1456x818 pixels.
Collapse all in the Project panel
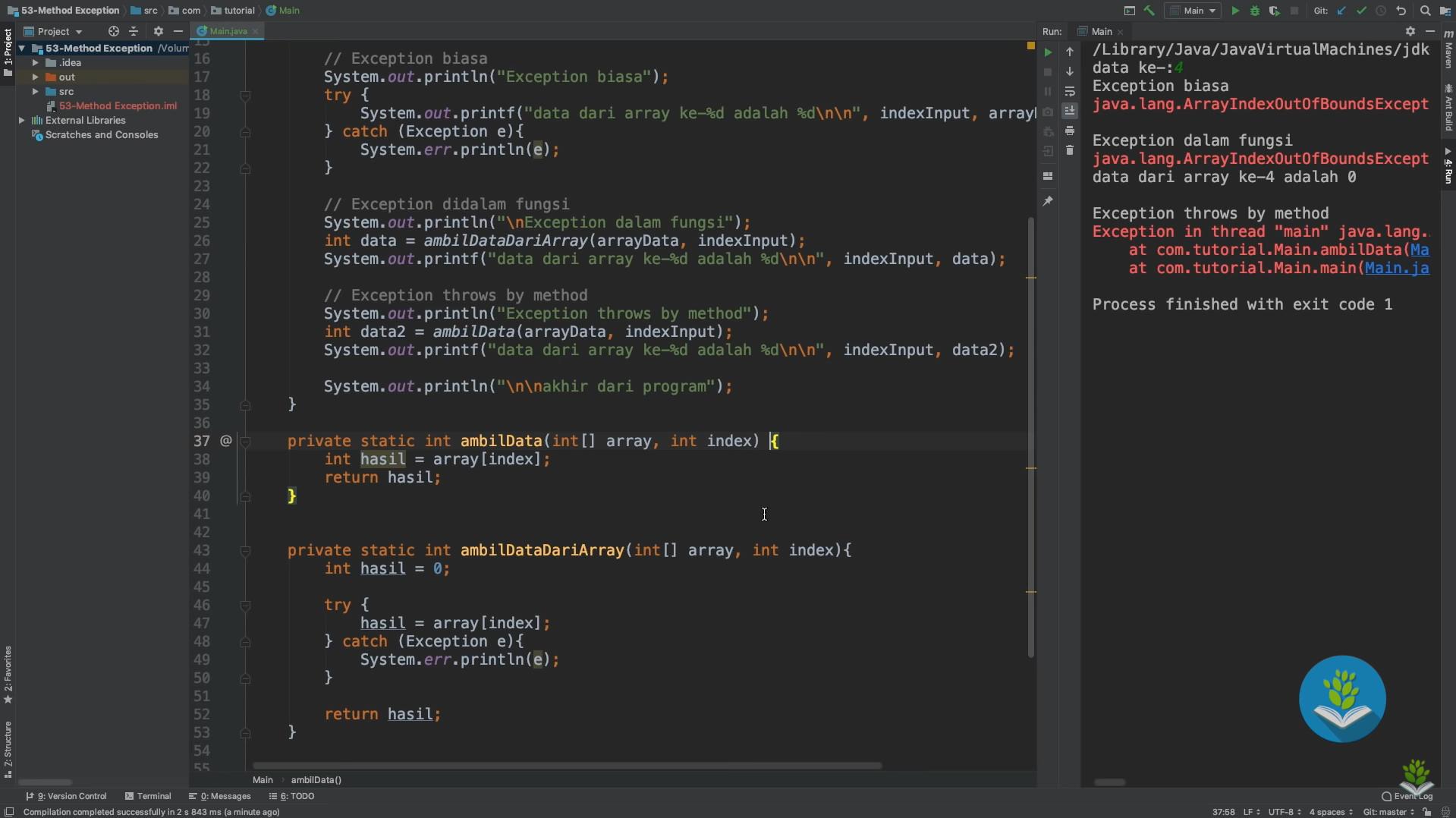click(x=134, y=31)
